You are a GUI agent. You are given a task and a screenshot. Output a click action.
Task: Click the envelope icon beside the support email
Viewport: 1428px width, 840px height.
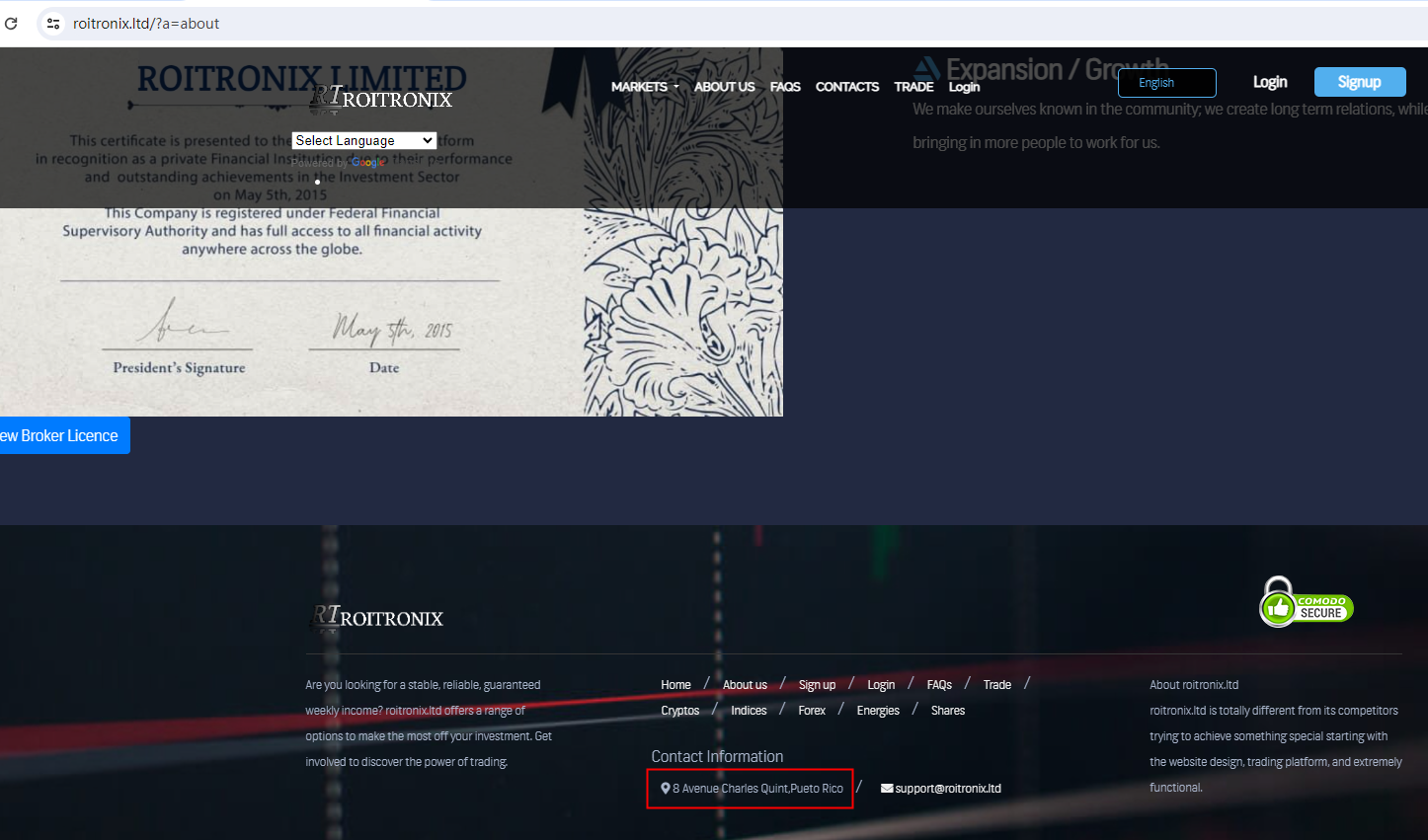point(887,789)
